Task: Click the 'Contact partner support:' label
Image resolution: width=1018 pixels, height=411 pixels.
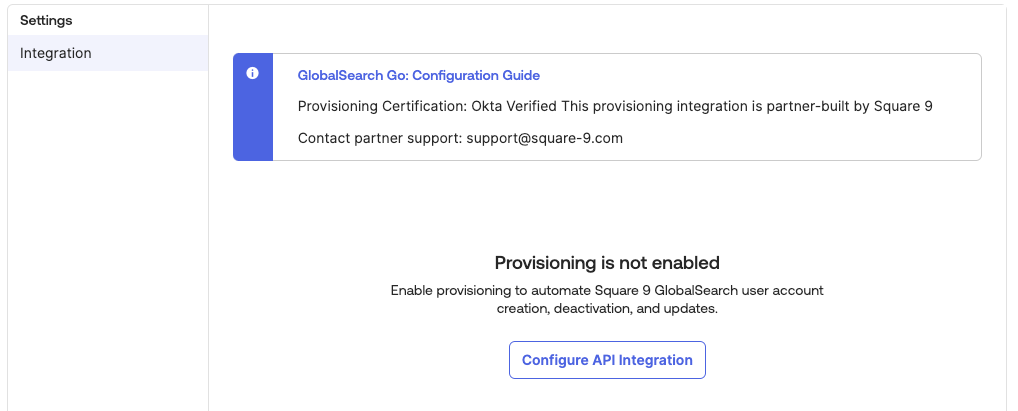Action: [x=379, y=138]
